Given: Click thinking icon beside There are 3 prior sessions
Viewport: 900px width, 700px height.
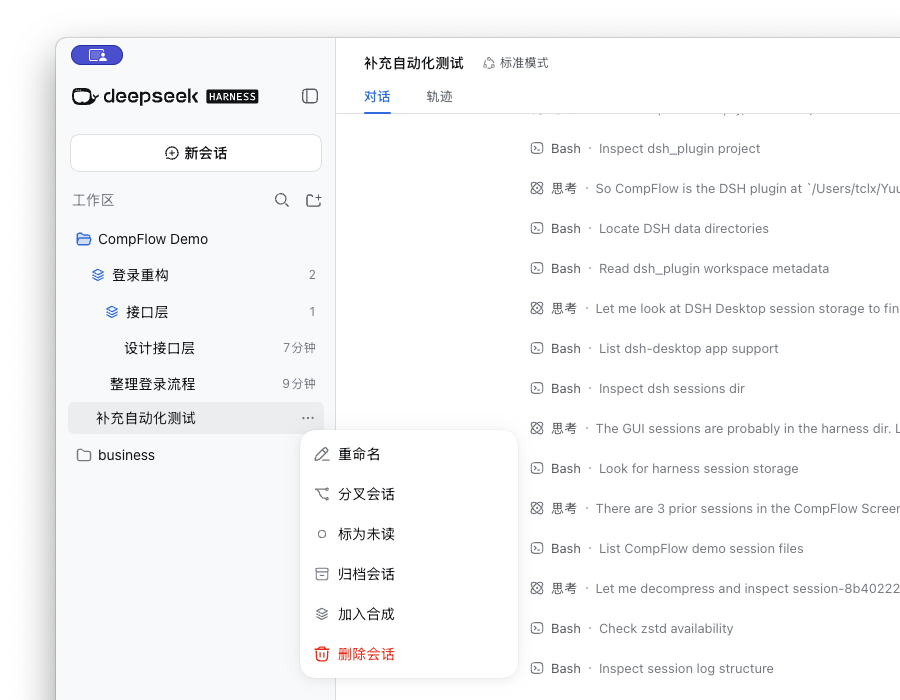Looking at the screenshot, I should (537, 508).
